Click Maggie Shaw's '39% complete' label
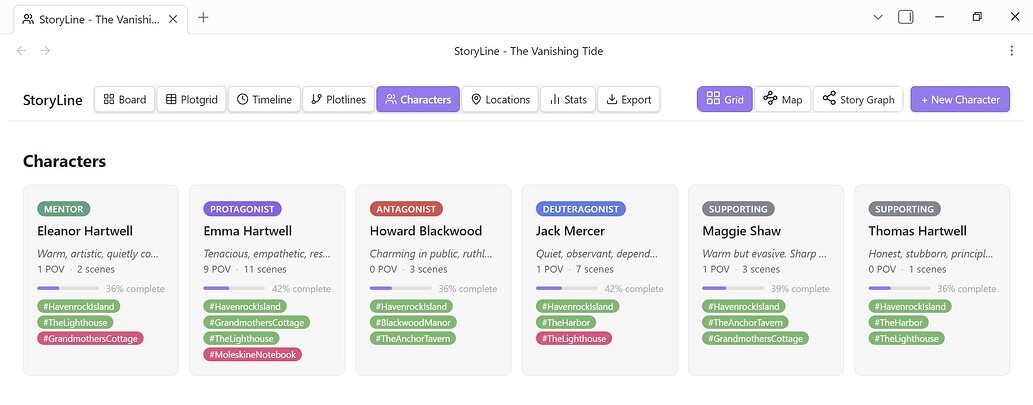 (x=800, y=289)
